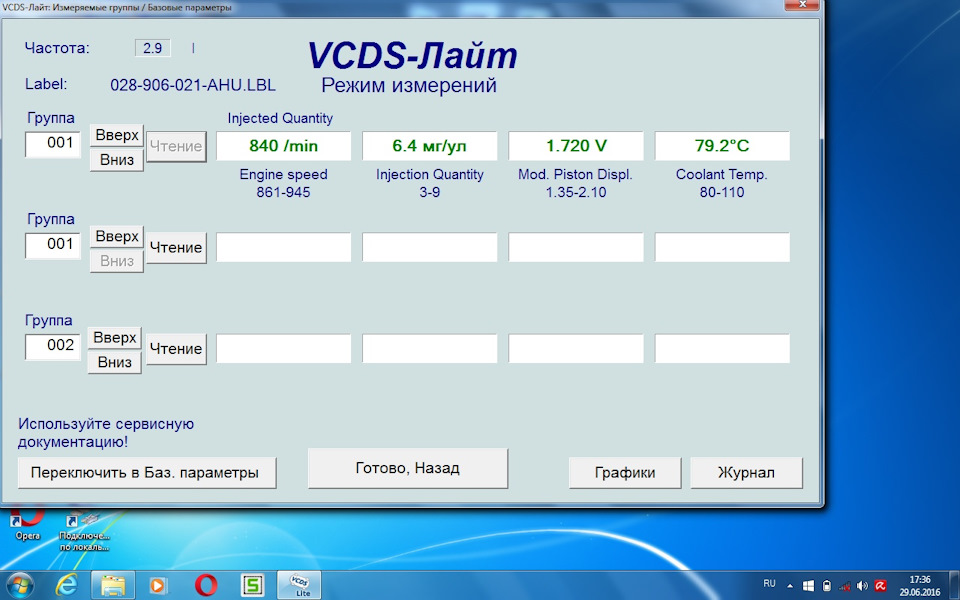Click the Engine speed label
Image resolution: width=960 pixels, height=600 pixels.
[x=283, y=174]
